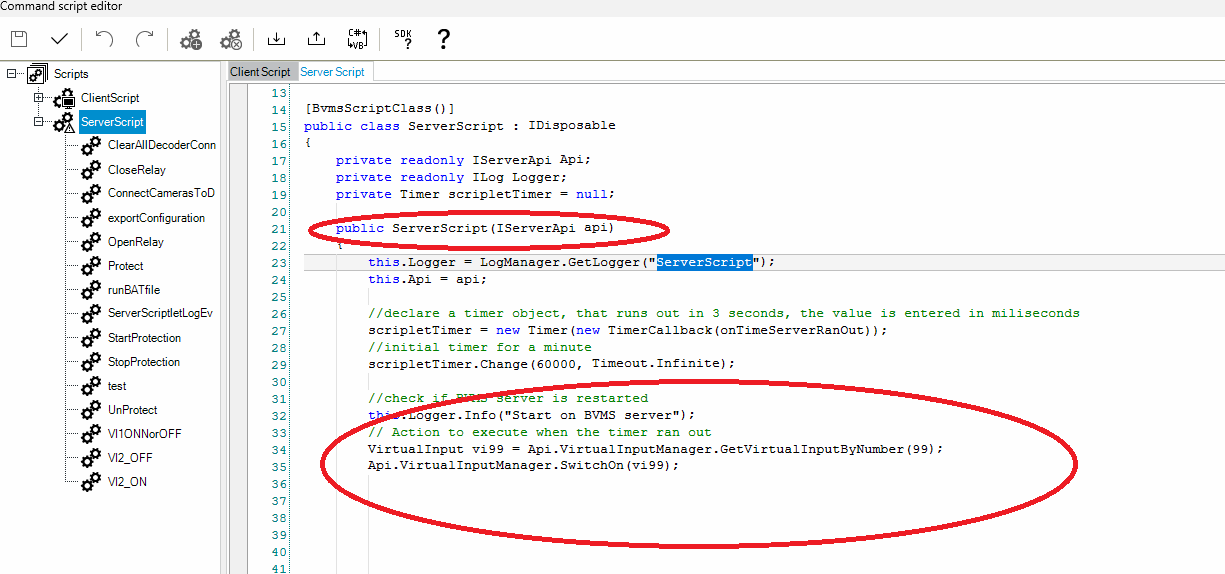Image resolution: width=1225 pixels, height=574 pixels.
Task: Select the Server Script tab
Action: (333, 72)
